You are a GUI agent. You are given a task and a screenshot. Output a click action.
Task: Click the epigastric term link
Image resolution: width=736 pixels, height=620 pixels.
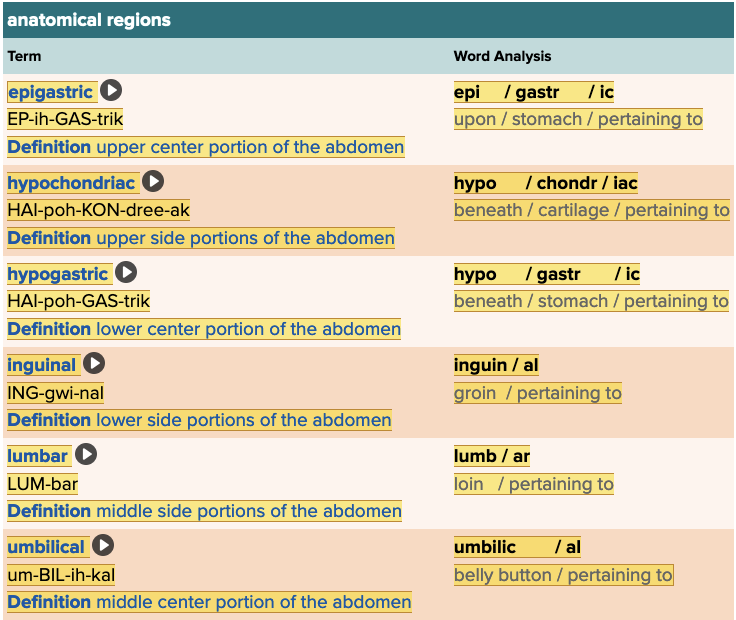50,92
